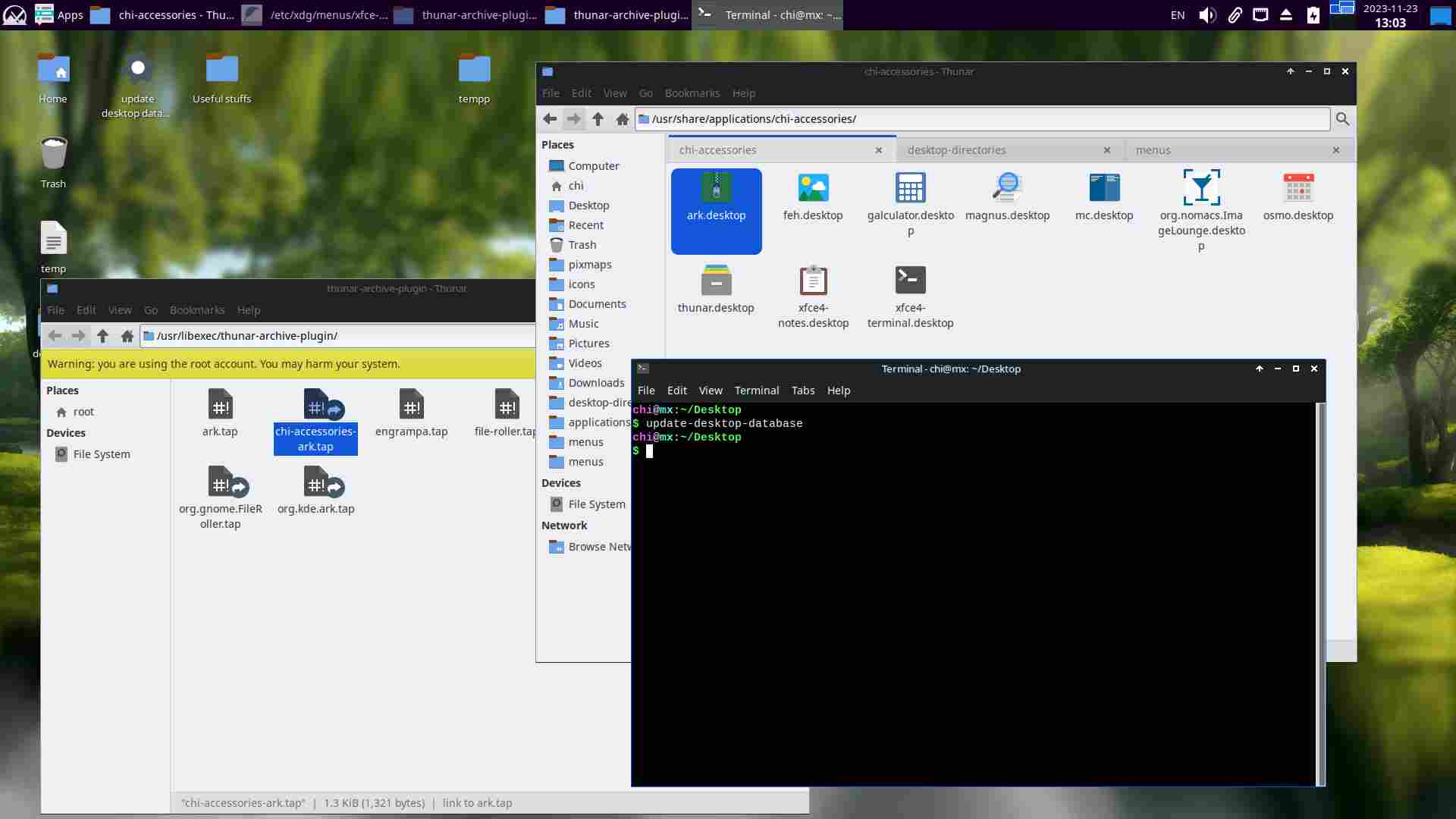Image resolution: width=1456 pixels, height=819 pixels.
Task: Close the chi-accessories tab
Action: (x=878, y=150)
